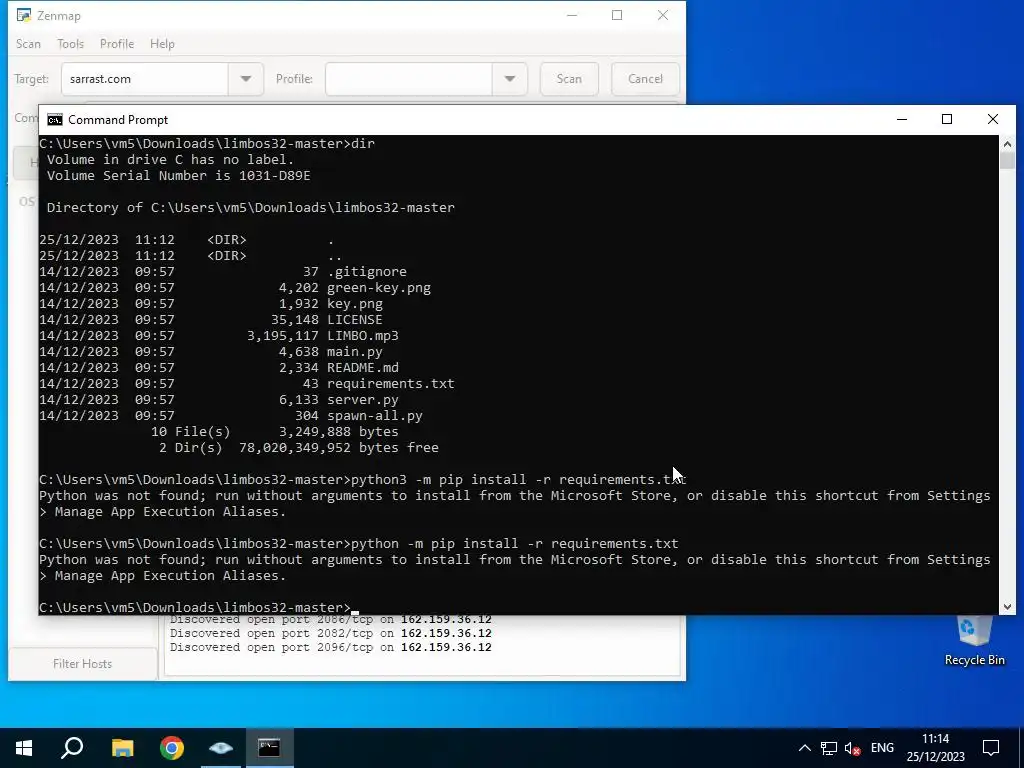Click the spawn-all.py entry in dir listing
Image resolution: width=1024 pixels, height=768 pixels.
click(375, 415)
